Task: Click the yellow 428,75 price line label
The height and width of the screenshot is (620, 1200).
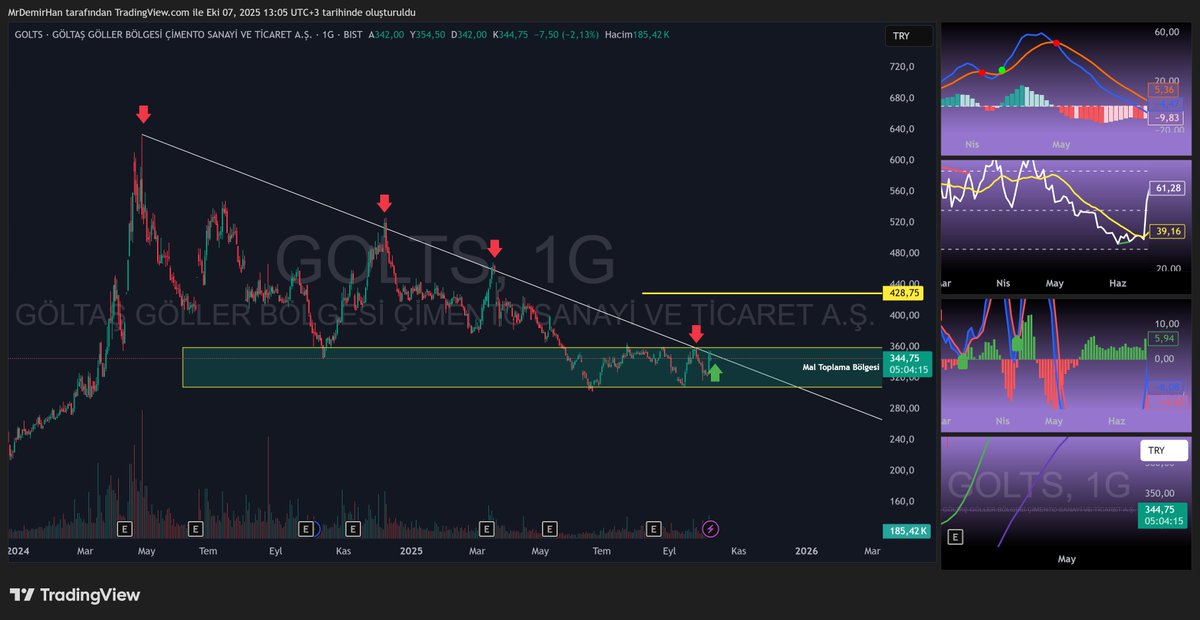Action: [904, 293]
